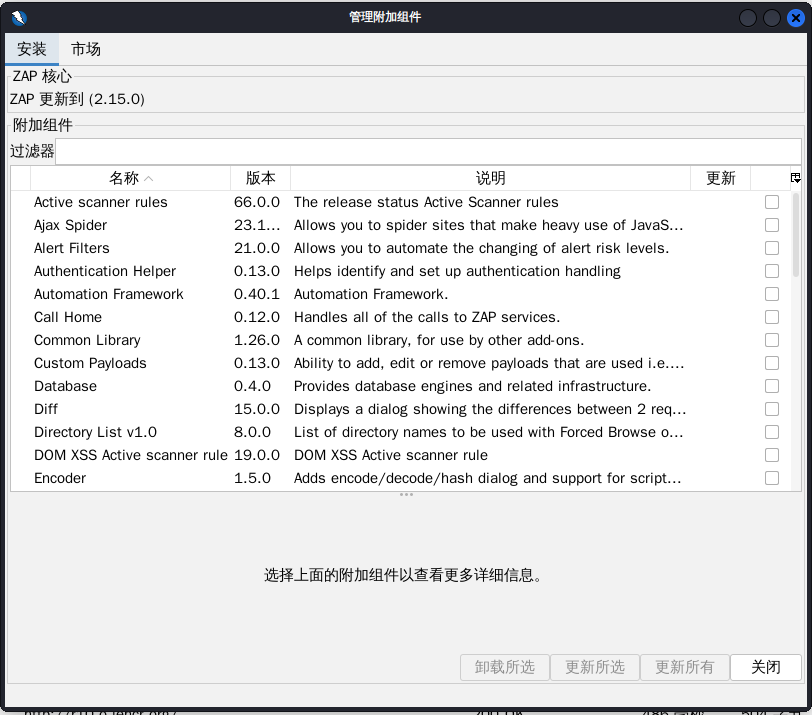This screenshot has height=715, width=812.
Task: Sort by the 名称 column header
Action: coord(130,178)
